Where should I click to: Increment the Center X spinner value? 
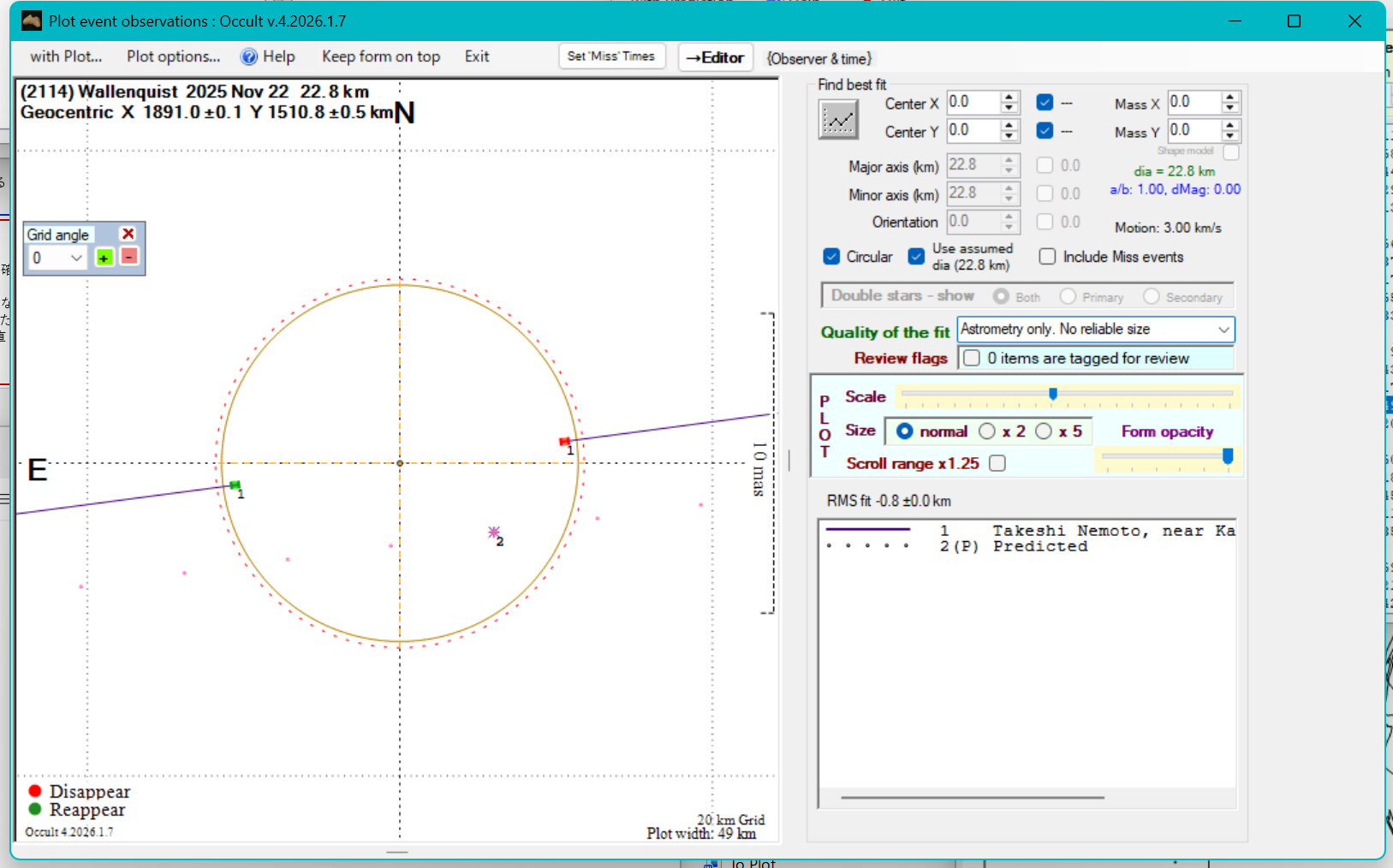(1009, 98)
